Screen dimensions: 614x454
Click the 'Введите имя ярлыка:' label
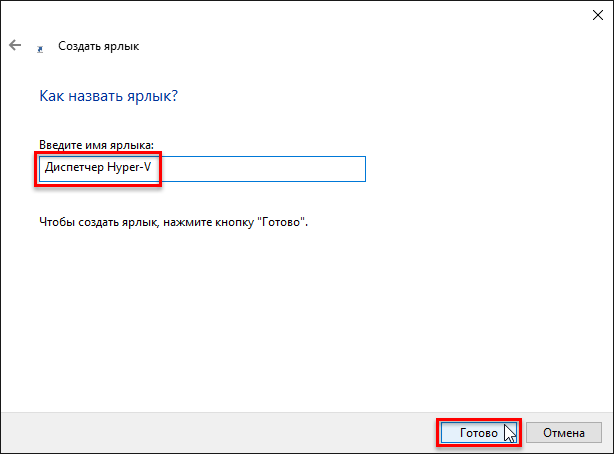coord(96,145)
